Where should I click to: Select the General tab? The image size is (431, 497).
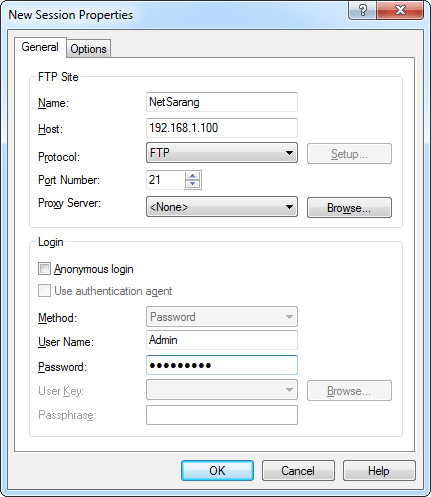(x=40, y=47)
